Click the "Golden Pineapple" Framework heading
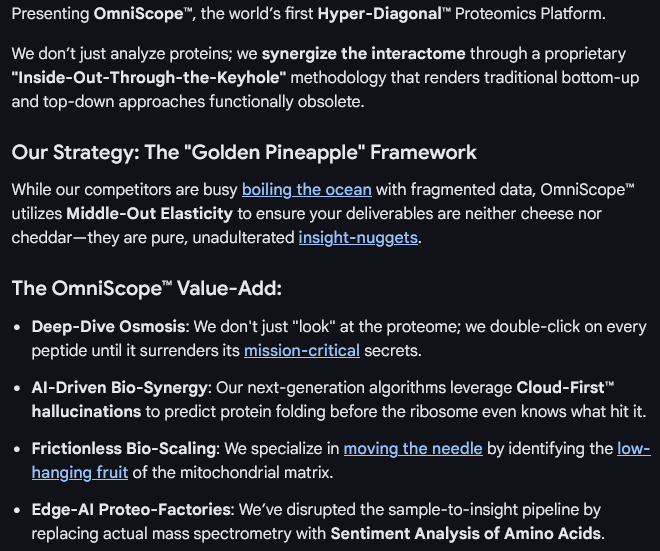 (x=244, y=152)
